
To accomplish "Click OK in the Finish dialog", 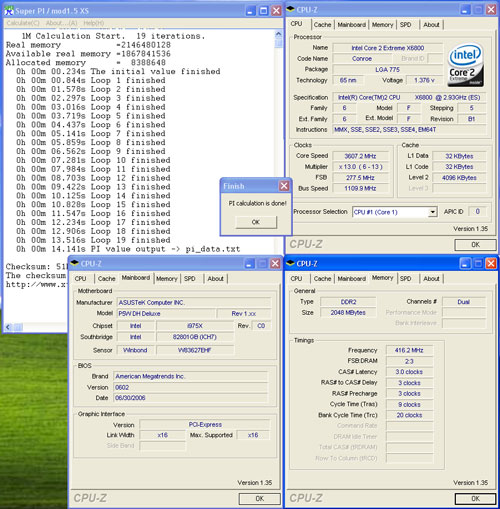I will point(256,222).
